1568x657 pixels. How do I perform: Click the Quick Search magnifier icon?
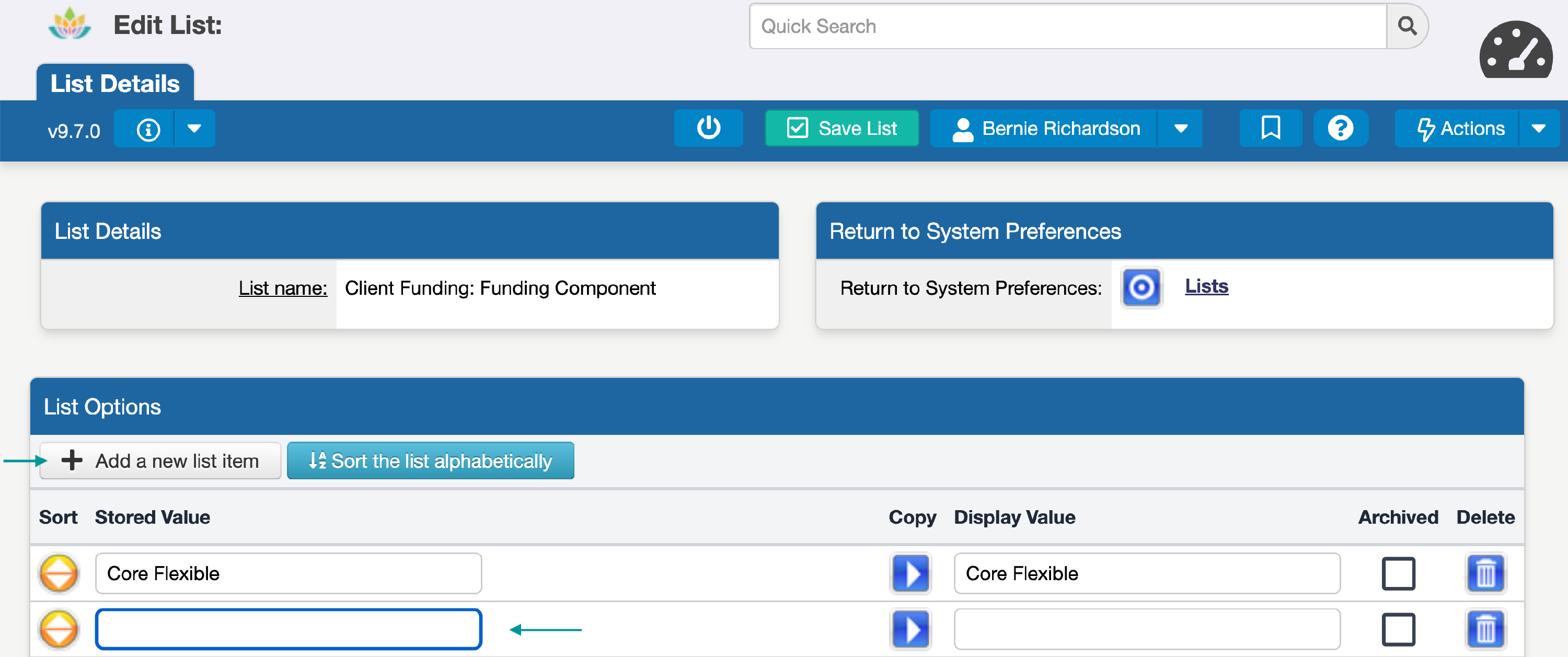click(x=1406, y=26)
